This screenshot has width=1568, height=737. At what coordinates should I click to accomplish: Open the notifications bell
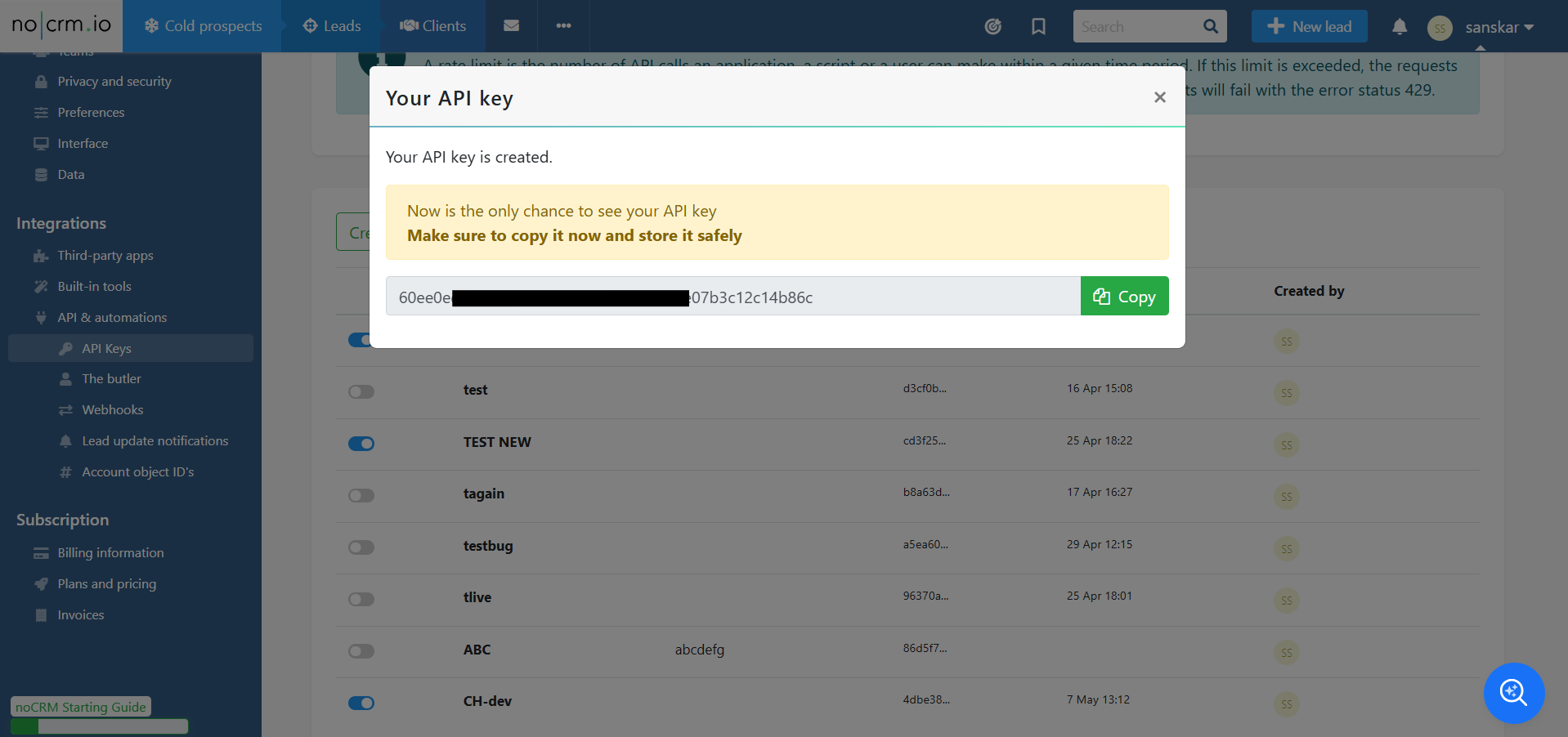click(x=1399, y=27)
